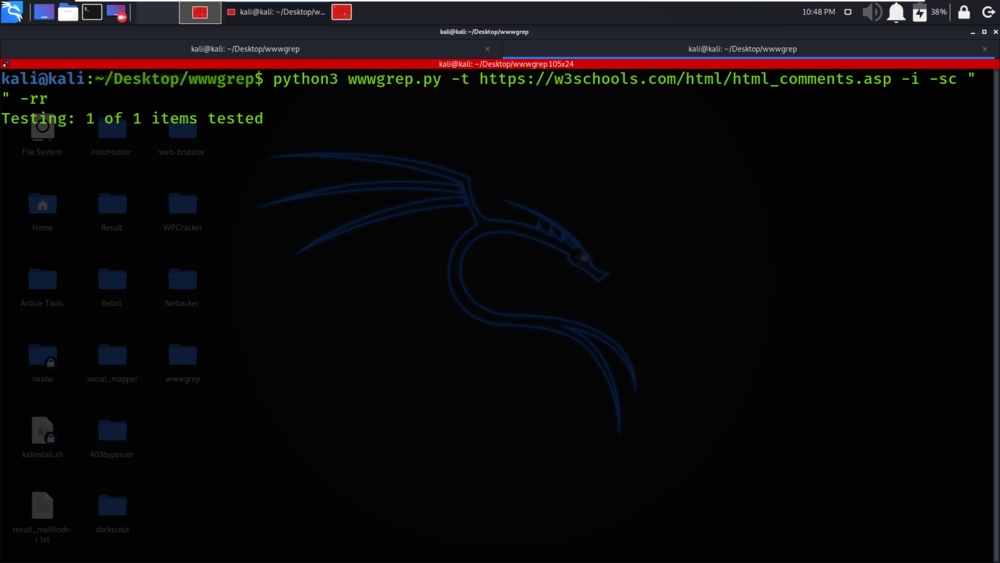This screenshot has height=563, width=1000.
Task: Maximize the terminal window
Action: pyautogui.click(x=984, y=32)
